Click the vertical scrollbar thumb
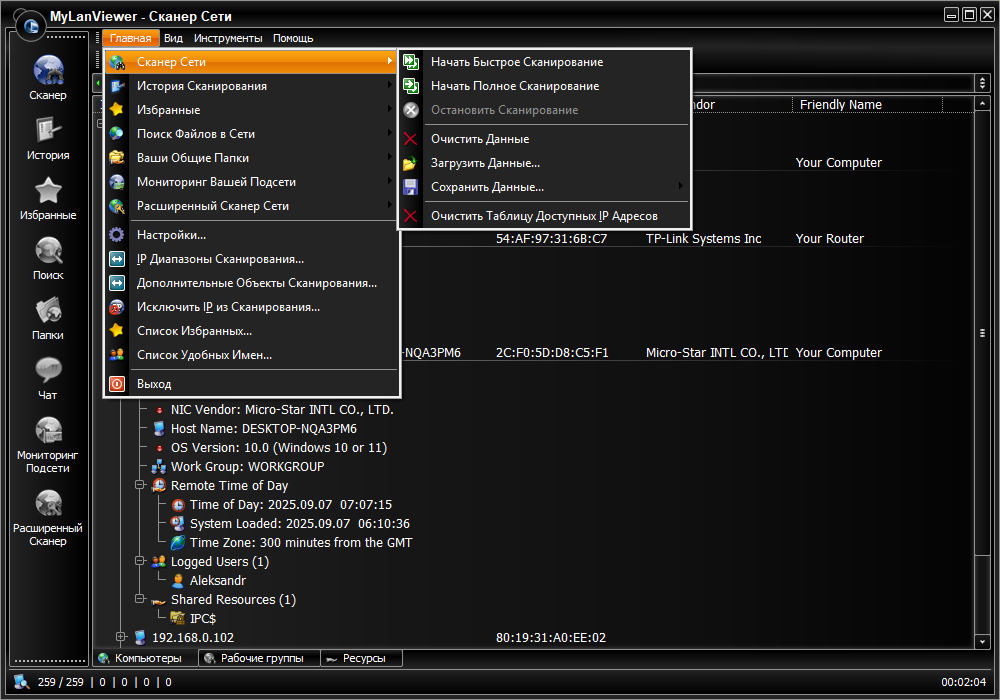This screenshot has height=700, width=1000. coord(982,333)
